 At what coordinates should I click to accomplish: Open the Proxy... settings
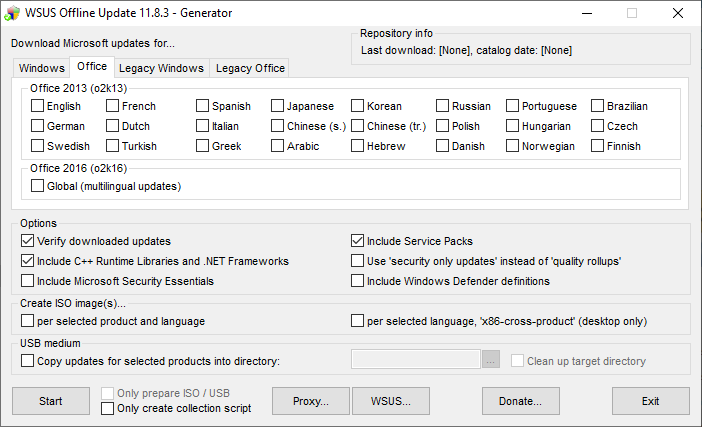311,401
